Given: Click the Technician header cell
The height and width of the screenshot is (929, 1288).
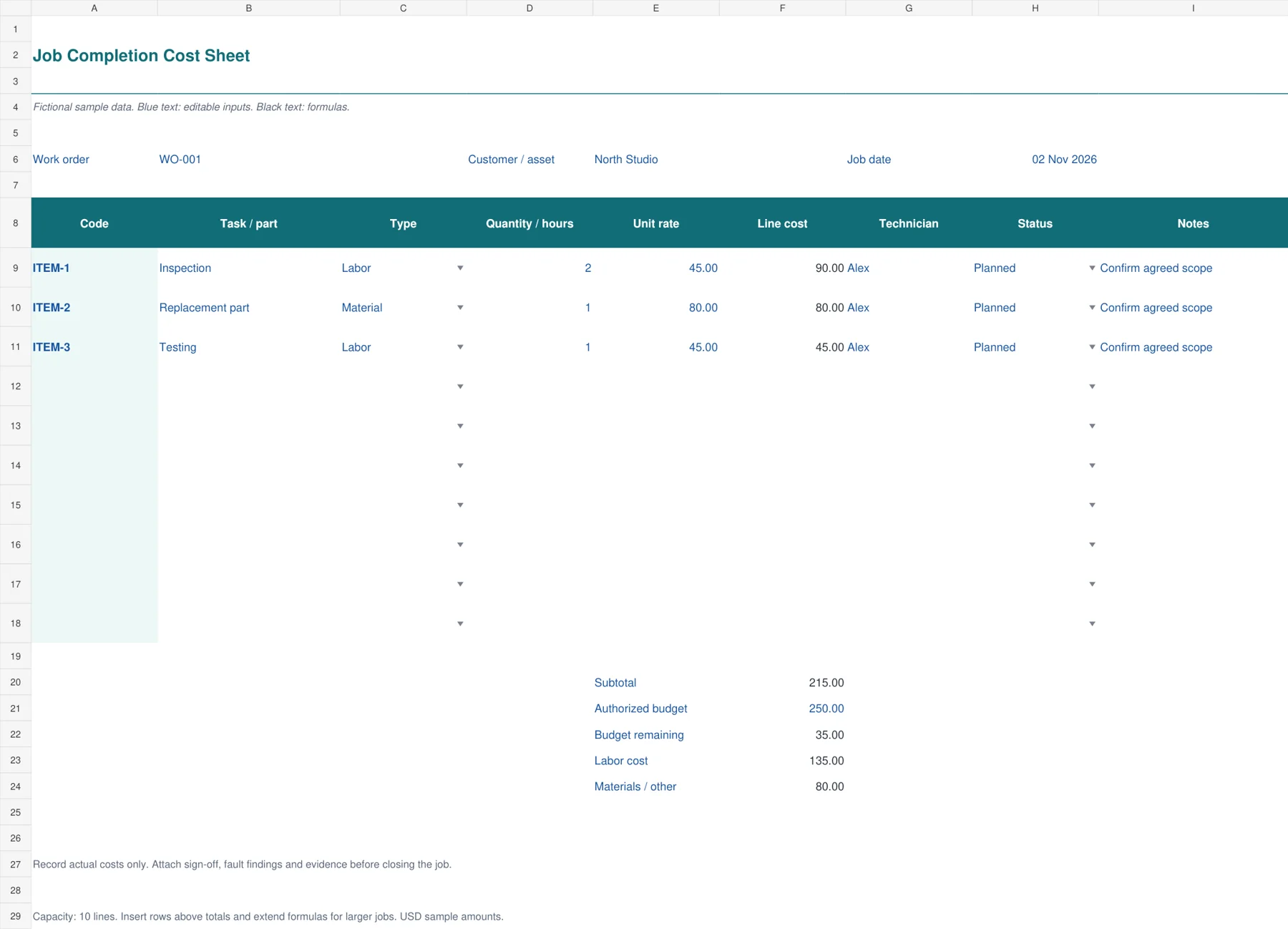Looking at the screenshot, I should click(909, 223).
